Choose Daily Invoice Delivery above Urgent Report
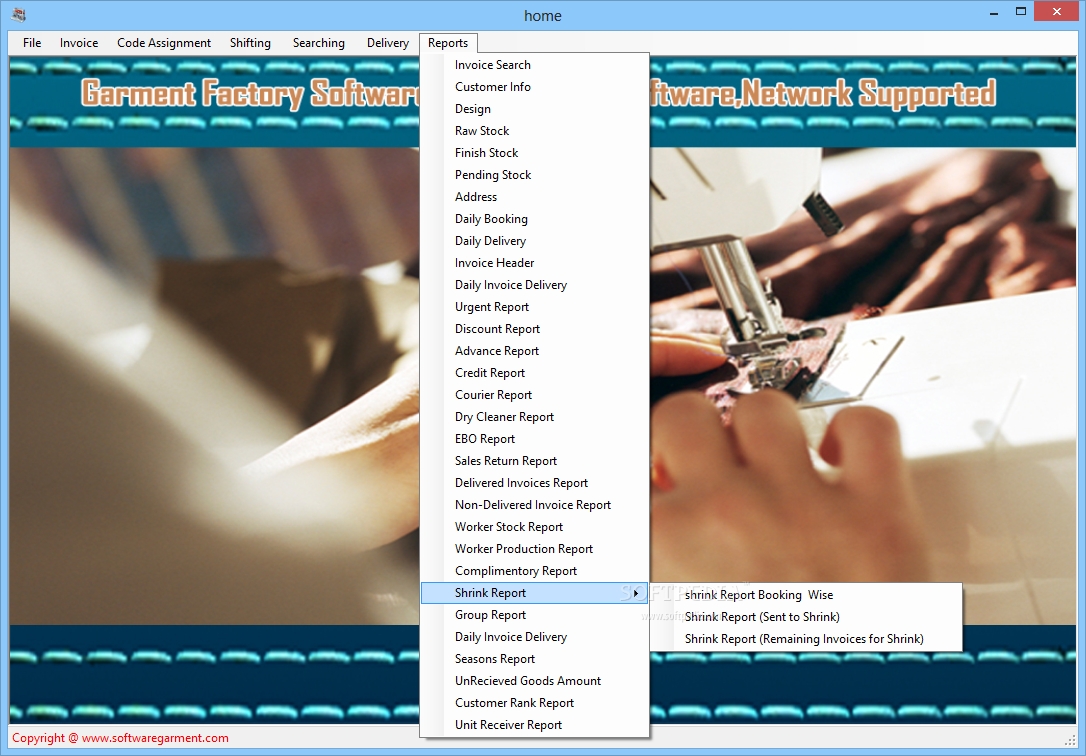 point(535,285)
